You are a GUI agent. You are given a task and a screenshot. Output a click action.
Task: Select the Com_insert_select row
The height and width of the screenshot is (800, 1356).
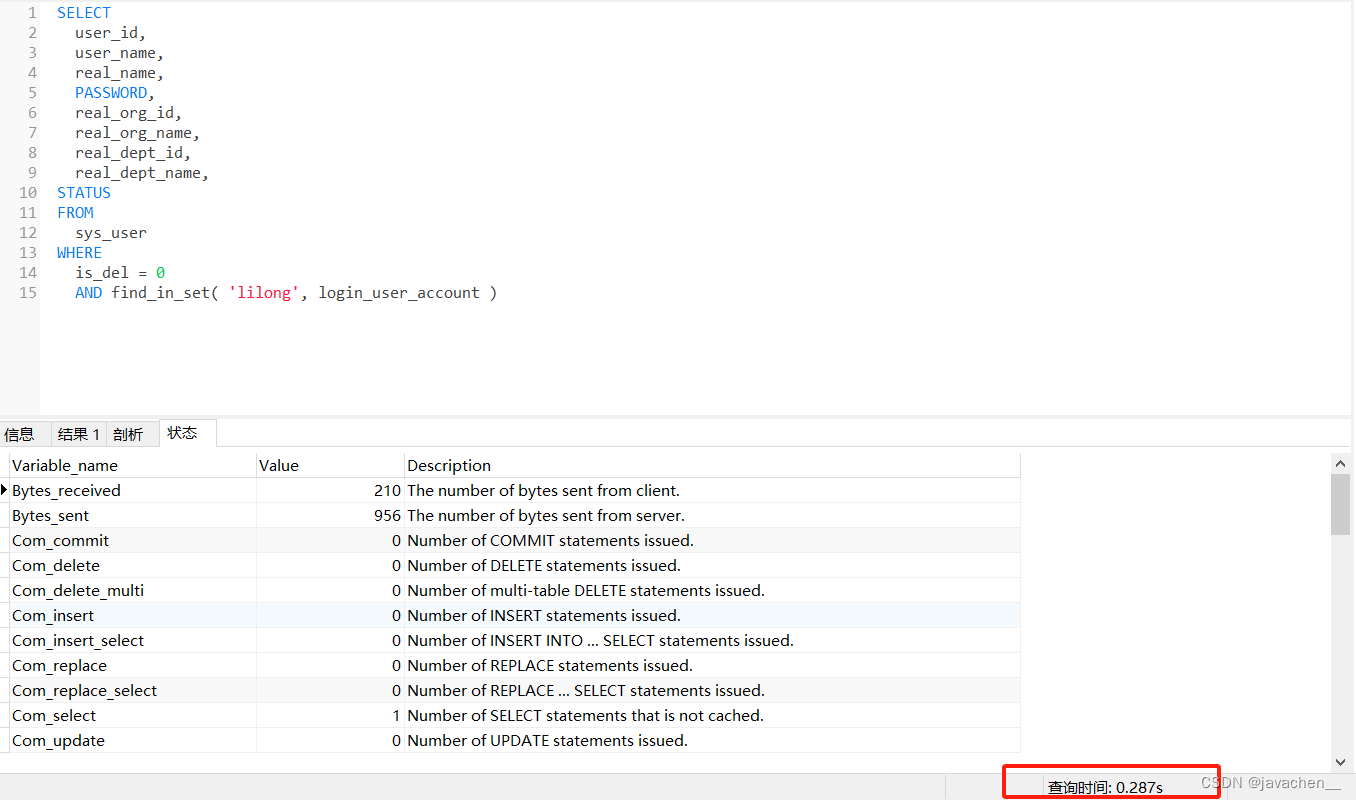tap(77, 640)
